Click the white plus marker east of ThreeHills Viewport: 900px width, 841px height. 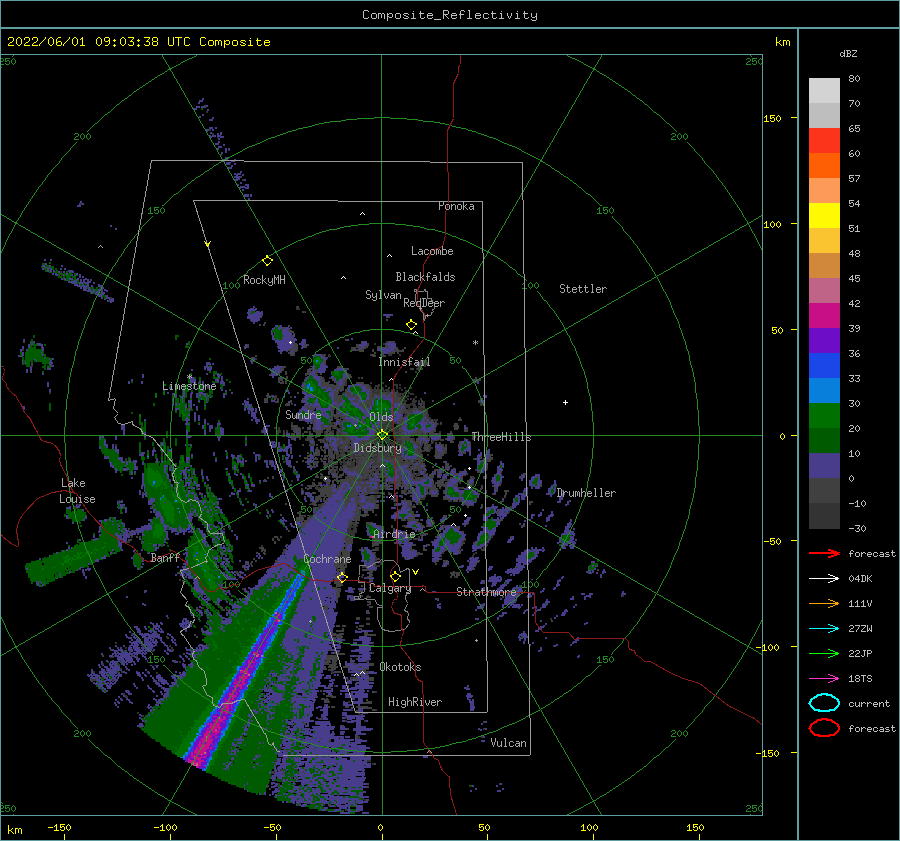(565, 402)
